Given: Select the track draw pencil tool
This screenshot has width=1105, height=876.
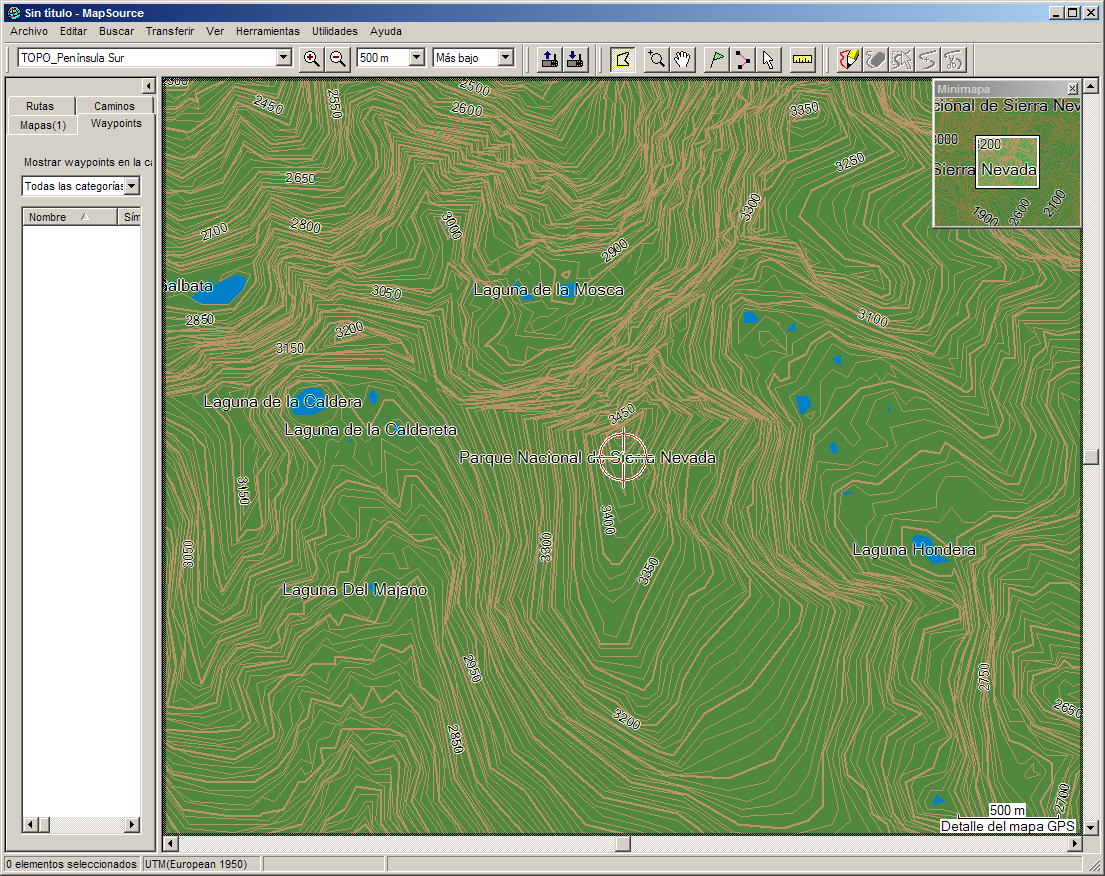Looking at the screenshot, I should [x=849, y=59].
